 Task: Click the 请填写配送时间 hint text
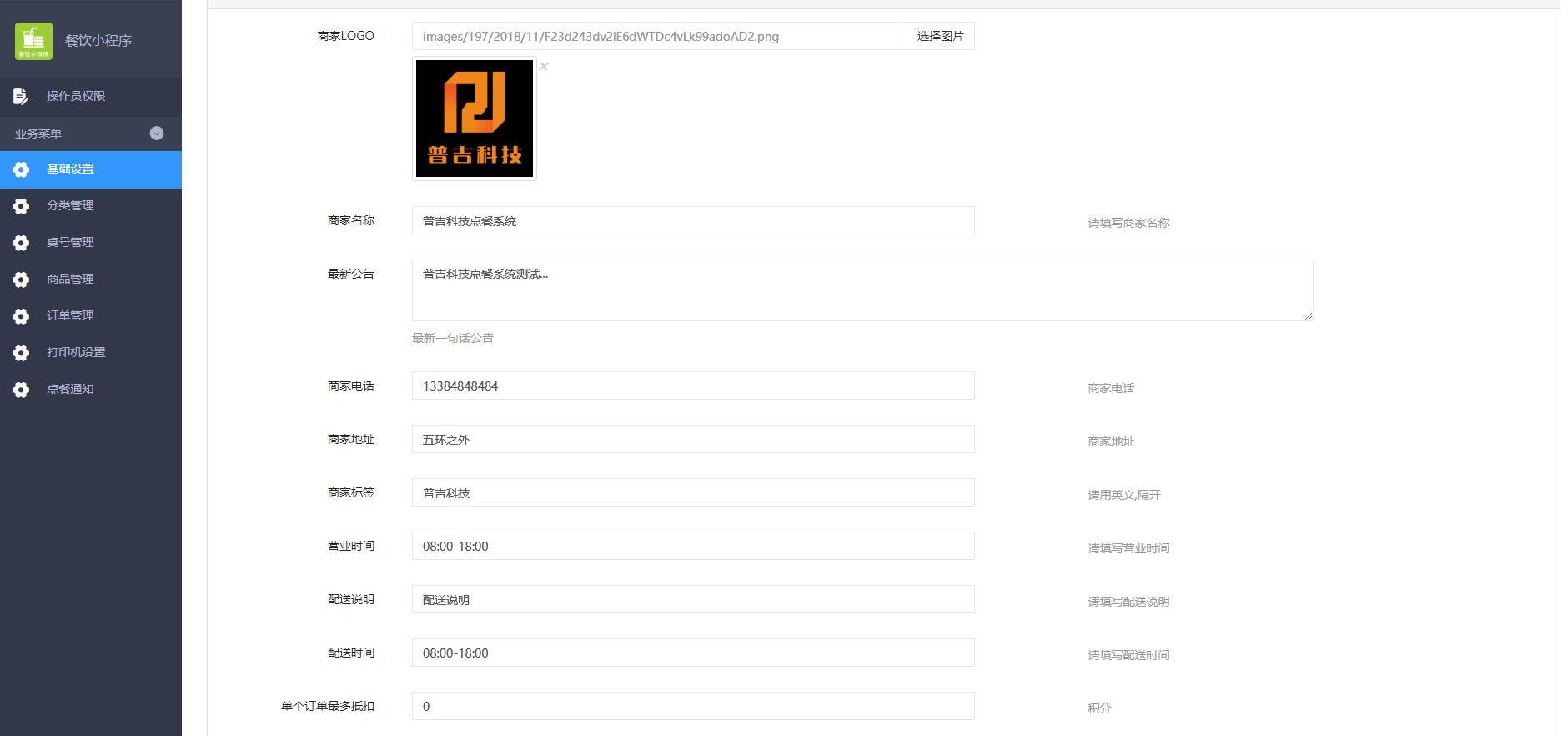coord(1128,655)
